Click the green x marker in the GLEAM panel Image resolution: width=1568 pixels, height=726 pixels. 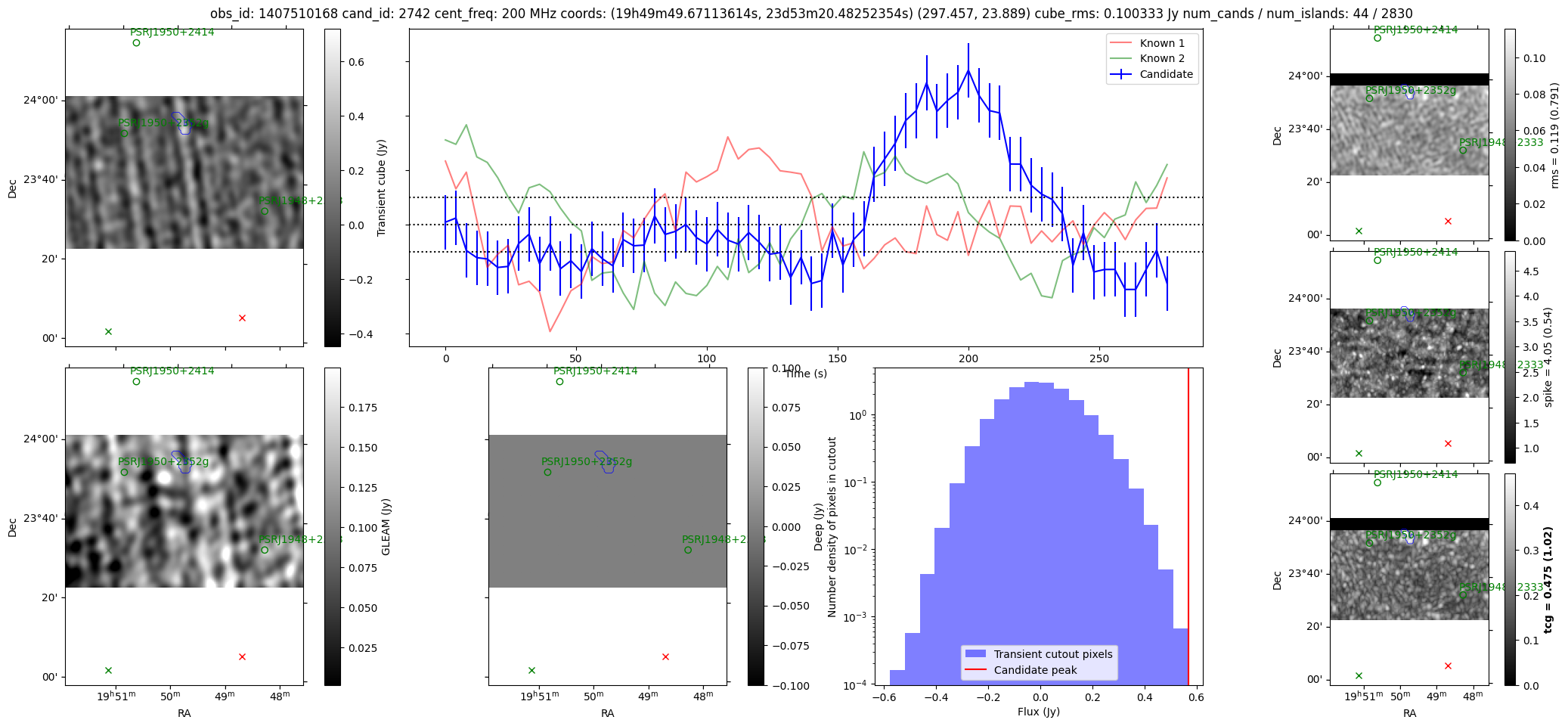pyautogui.click(x=108, y=671)
